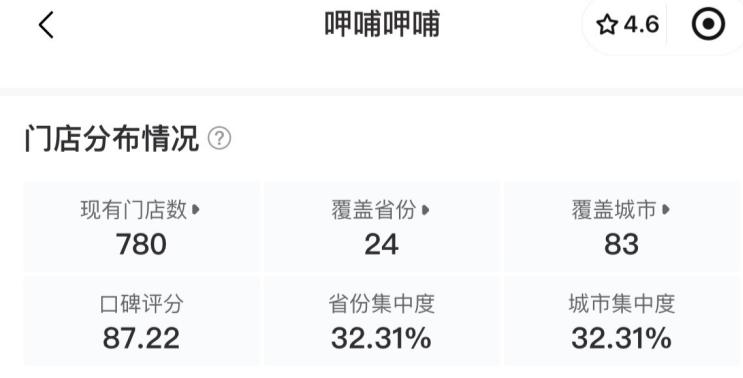The image size is (743, 378).
Task: Open the 覆盖城市 label
Action: (x=614, y=210)
